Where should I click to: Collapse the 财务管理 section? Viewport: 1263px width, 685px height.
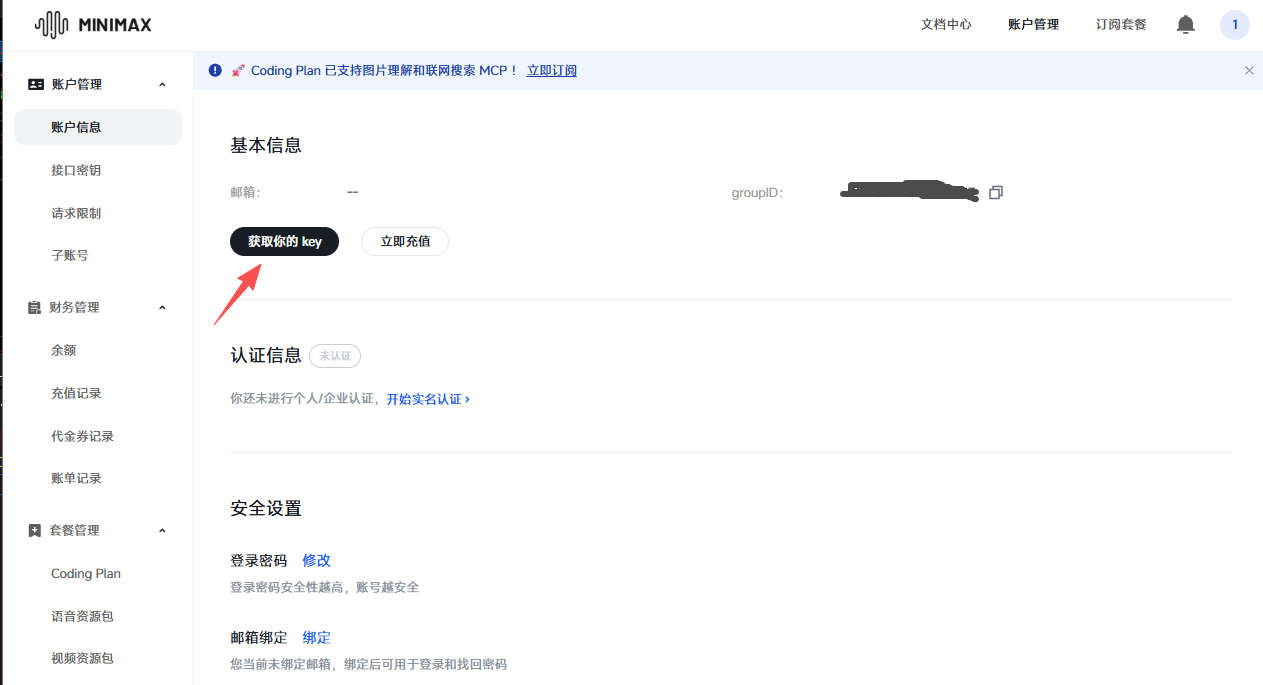(x=162, y=307)
